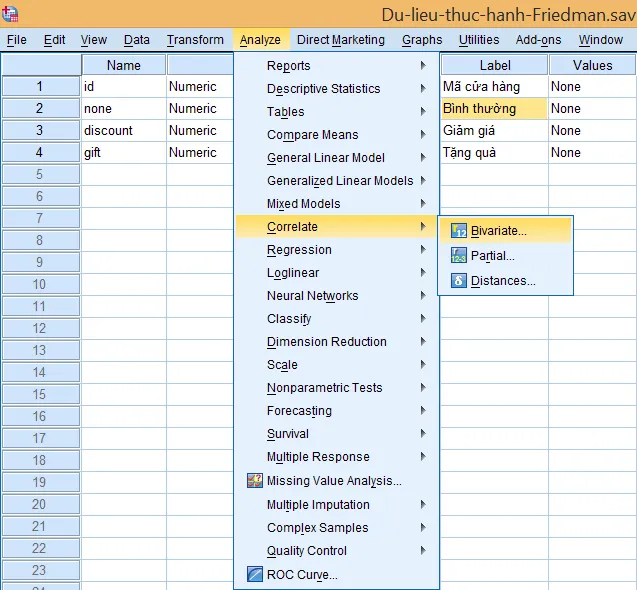The width and height of the screenshot is (637, 590).
Task: Open the Forecasting submenu
Action: (x=337, y=411)
